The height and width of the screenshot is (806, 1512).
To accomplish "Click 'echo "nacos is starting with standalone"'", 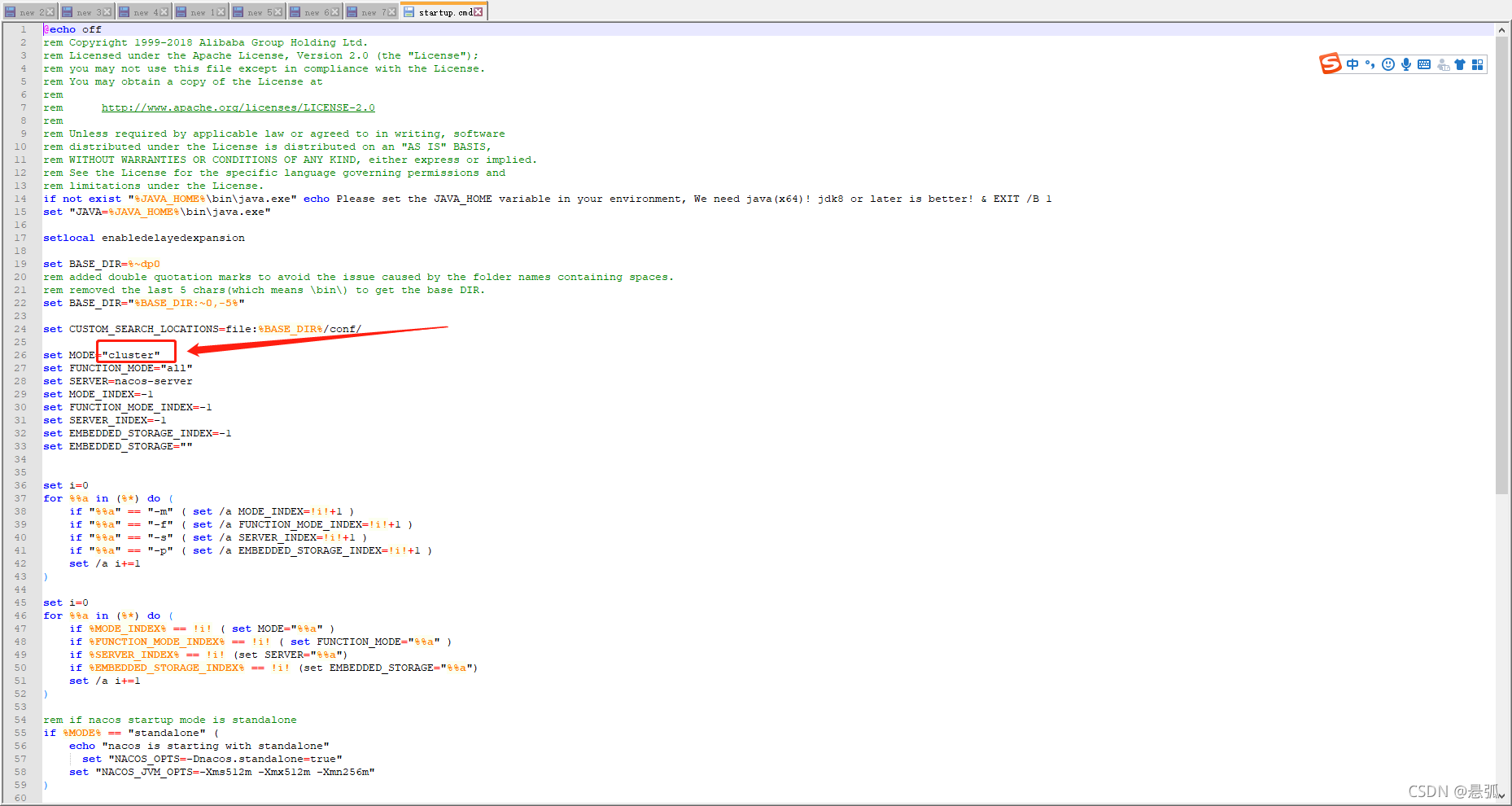I will (199, 746).
